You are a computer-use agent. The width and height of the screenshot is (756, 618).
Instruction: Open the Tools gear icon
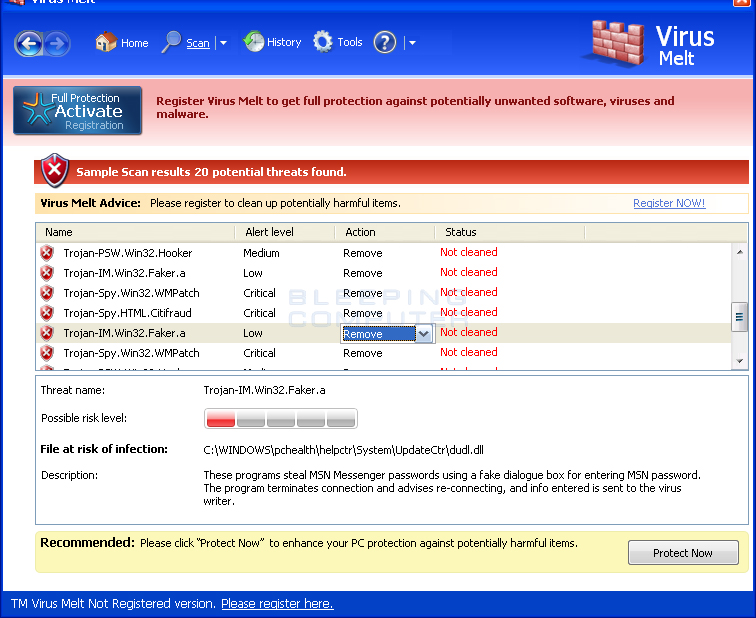pyautogui.click(x=323, y=42)
